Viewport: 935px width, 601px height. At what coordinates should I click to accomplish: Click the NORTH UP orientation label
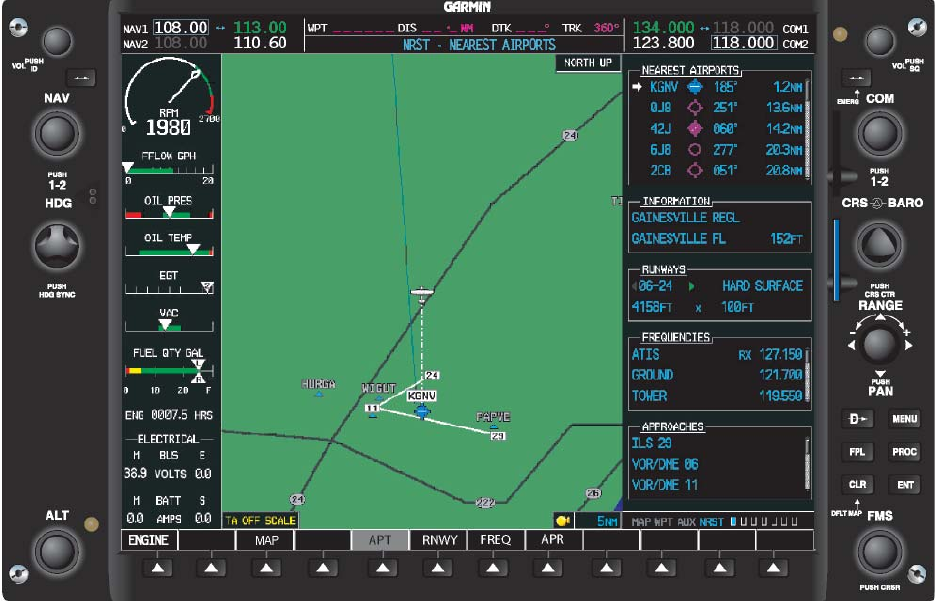coord(588,63)
